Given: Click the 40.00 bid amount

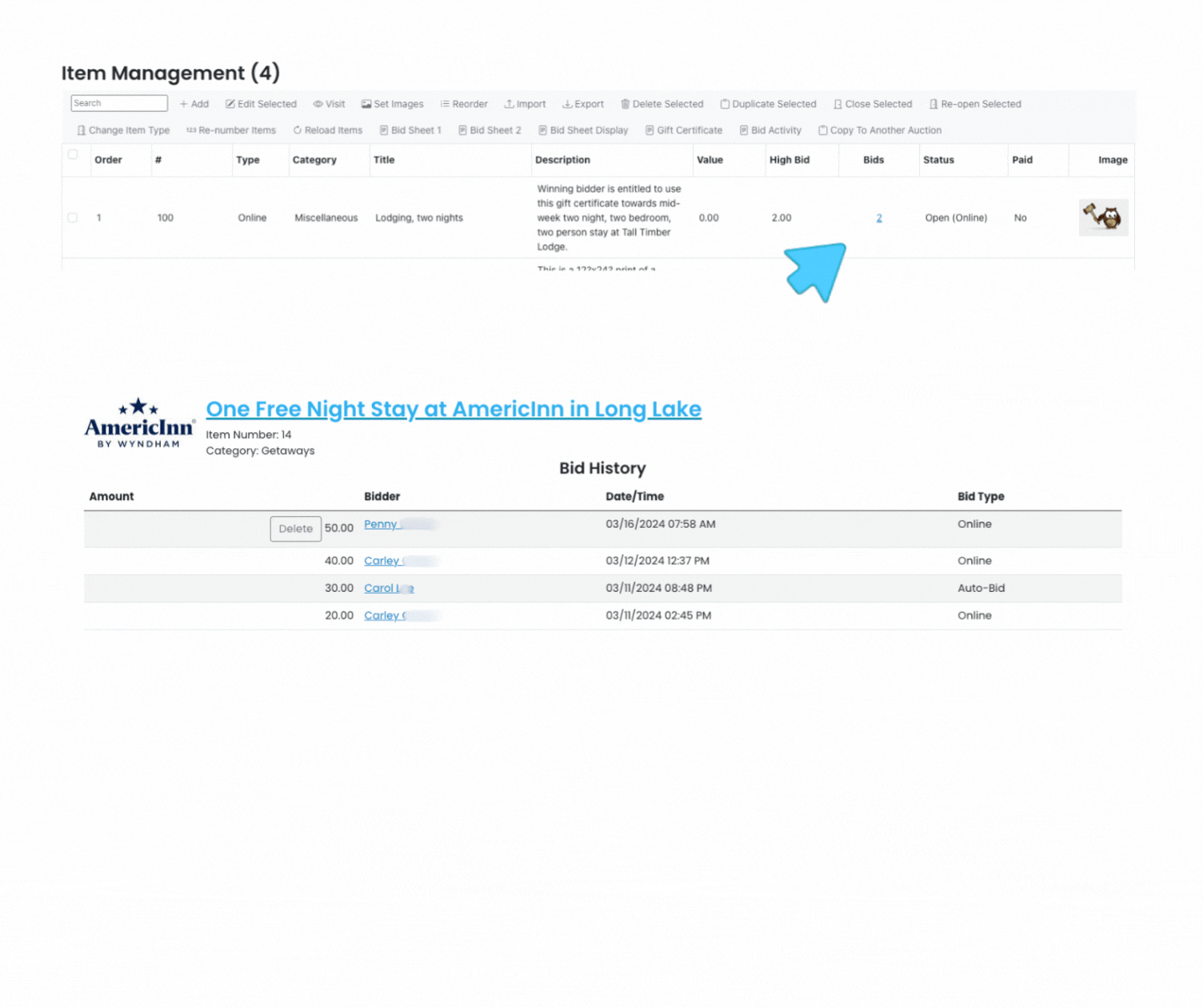Looking at the screenshot, I should pos(339,561).
